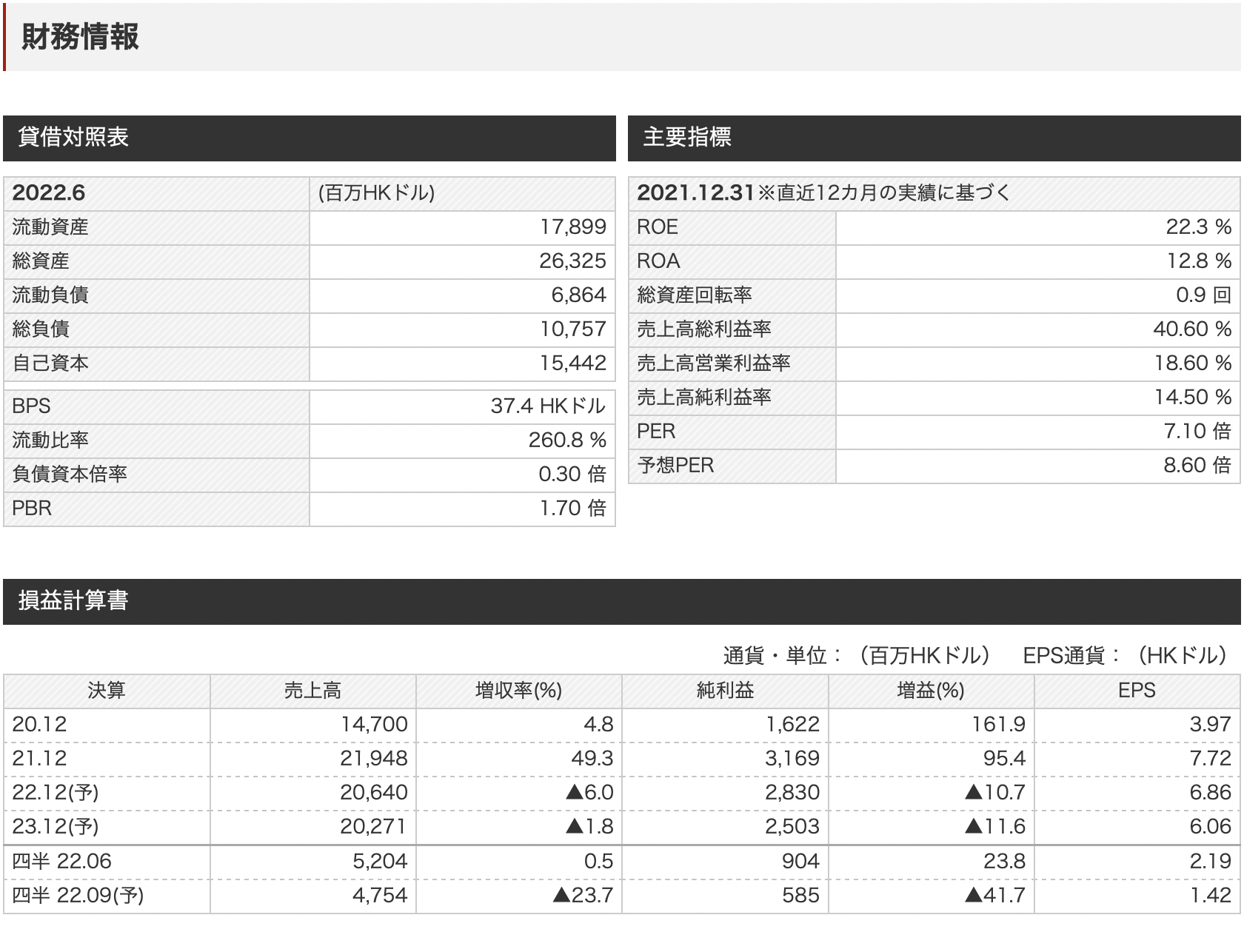The width and height of the screenshot is (1244, 952).
Task: Select the ROA row label
Action: [658, 261]
